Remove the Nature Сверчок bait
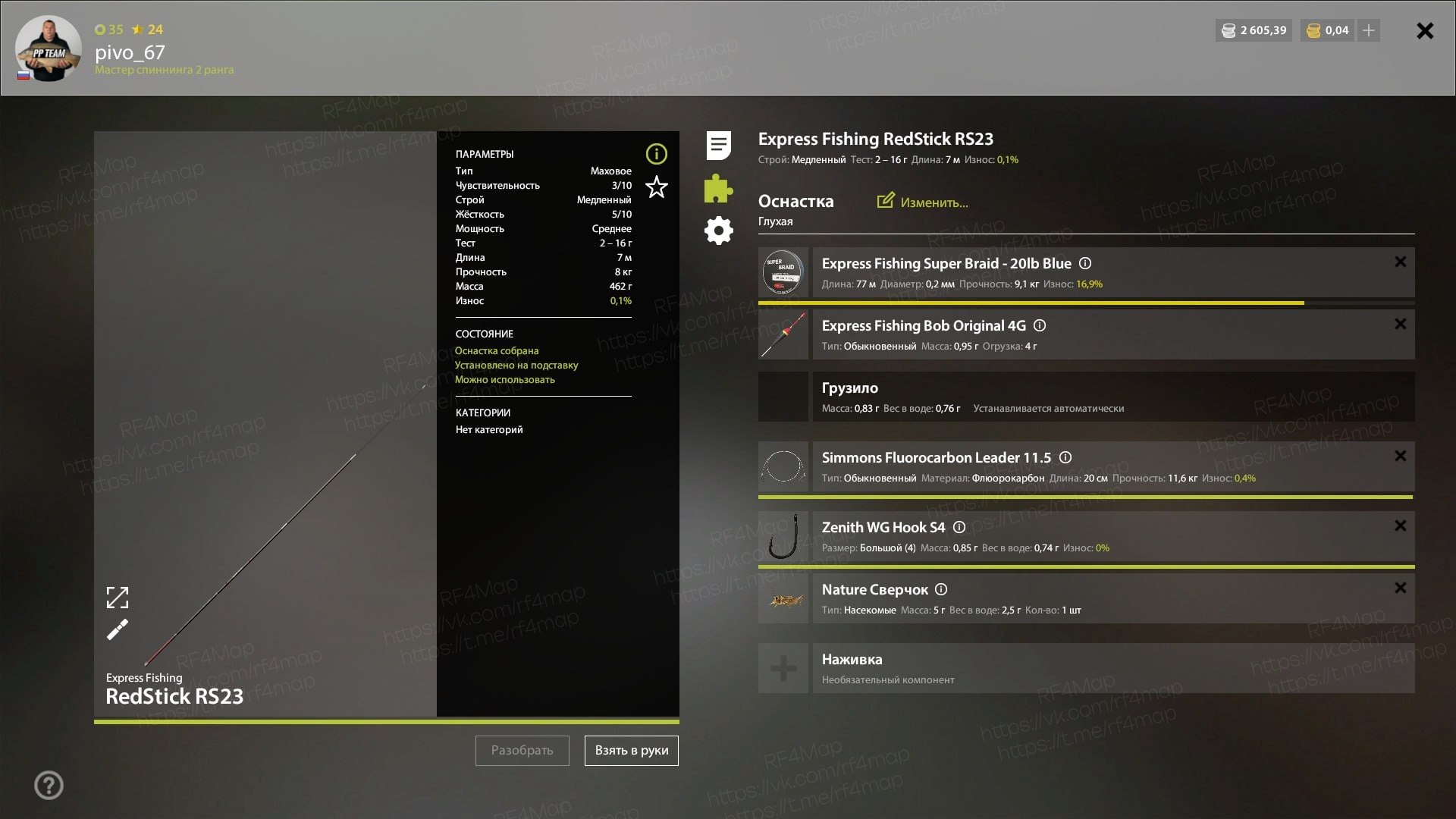Viewport: 1456px width, 819px height. [1400, 588]
